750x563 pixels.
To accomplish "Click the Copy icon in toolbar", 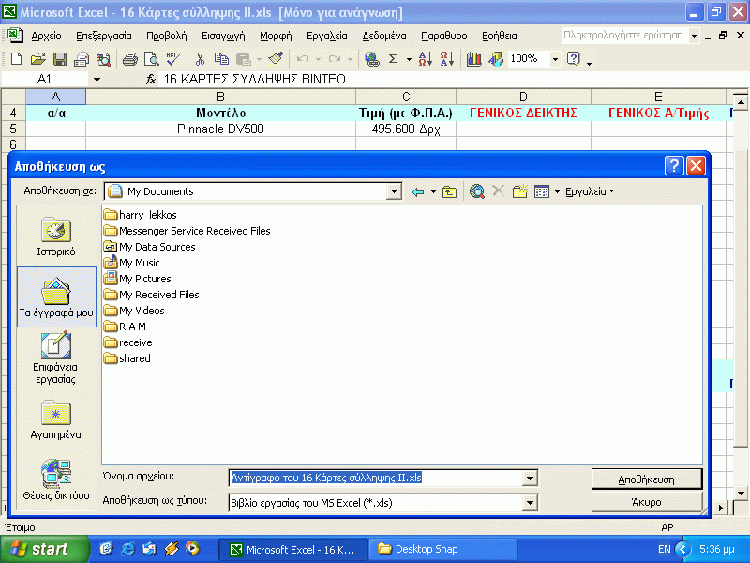I will (221, 59).
